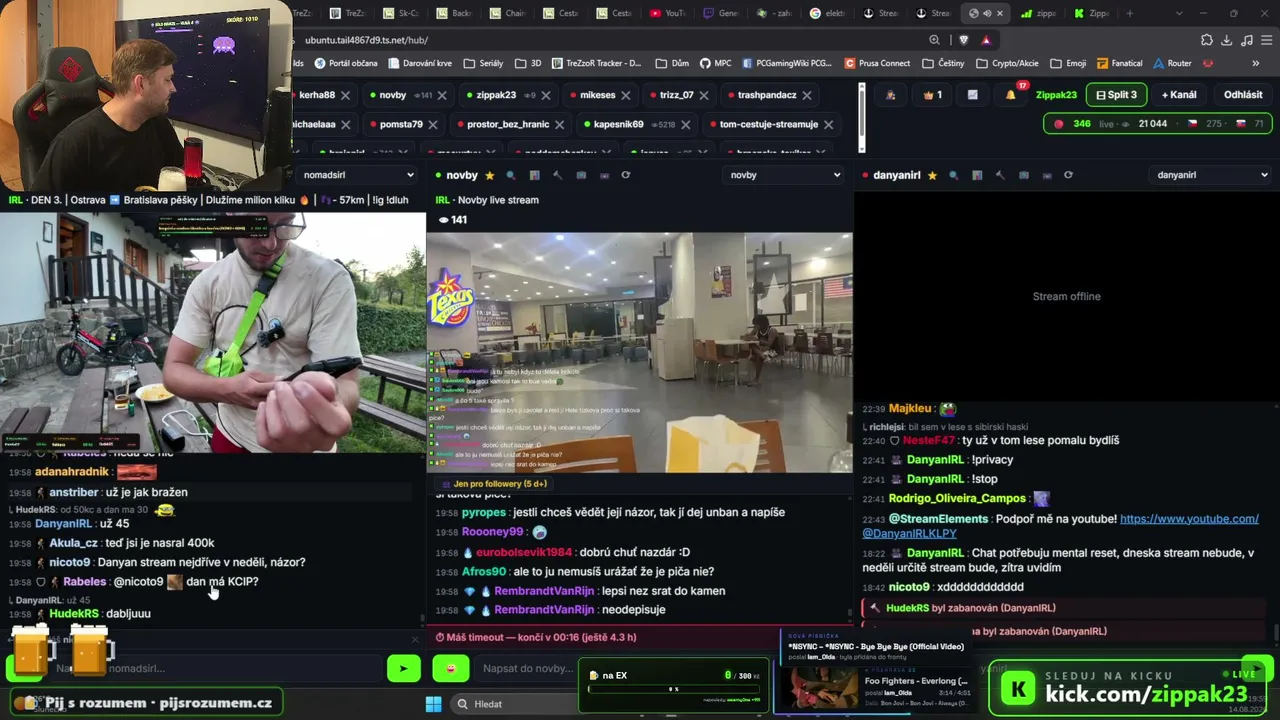Click the Brave Rewards triangle icon
Screen dimensions: 1280x720
[986, 40]
